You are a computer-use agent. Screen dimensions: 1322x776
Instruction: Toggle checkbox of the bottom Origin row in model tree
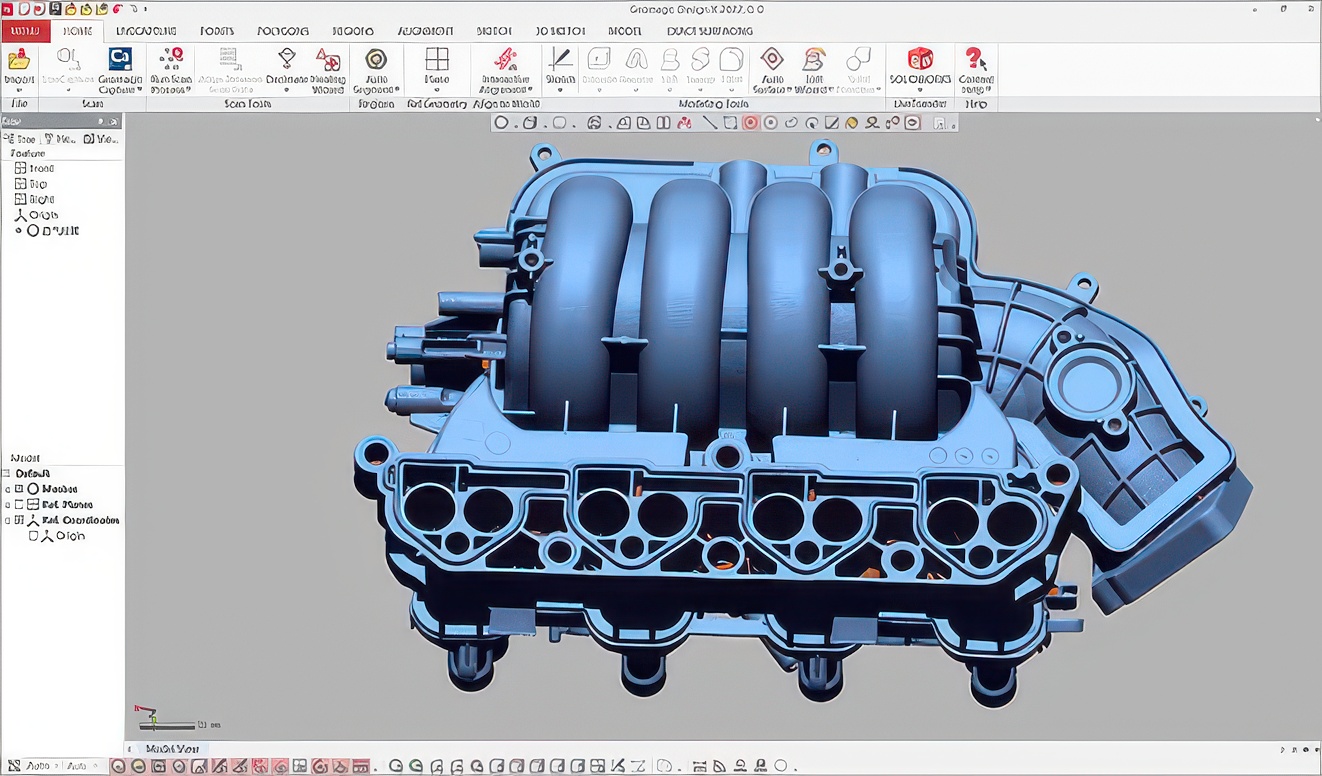coord(33,536)
